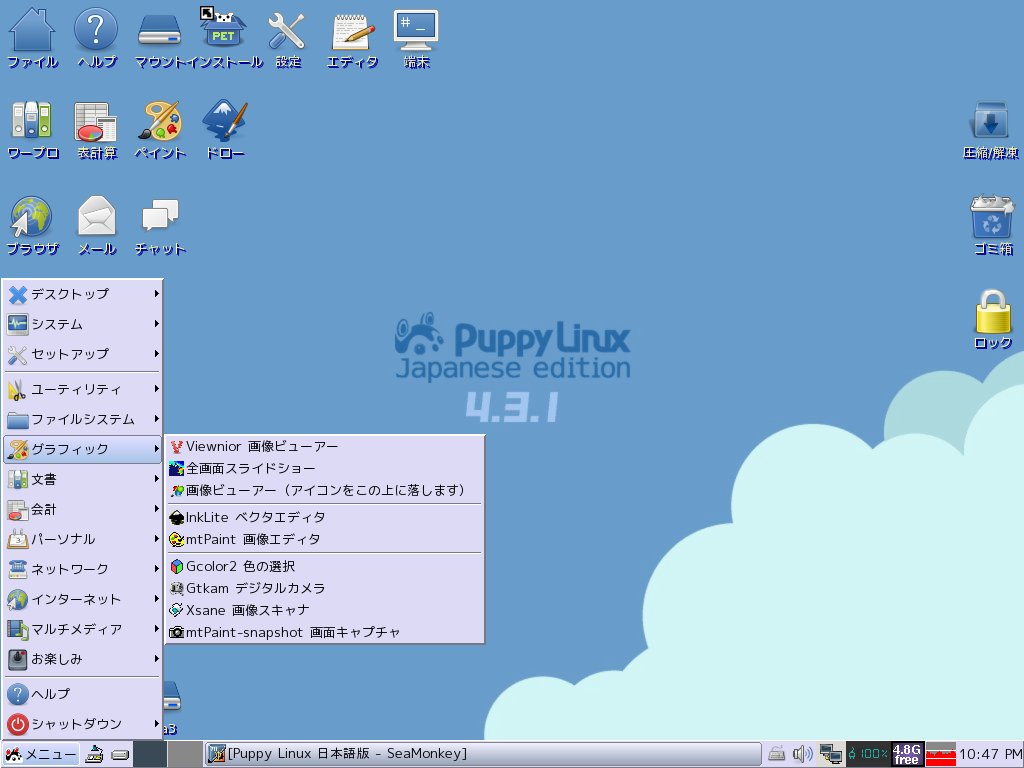The image size is (1024, 768).
Task: Launch mtPaint-snapshot 画面キャプチャ
Action: pyautogui.click(x=325, y=632)
